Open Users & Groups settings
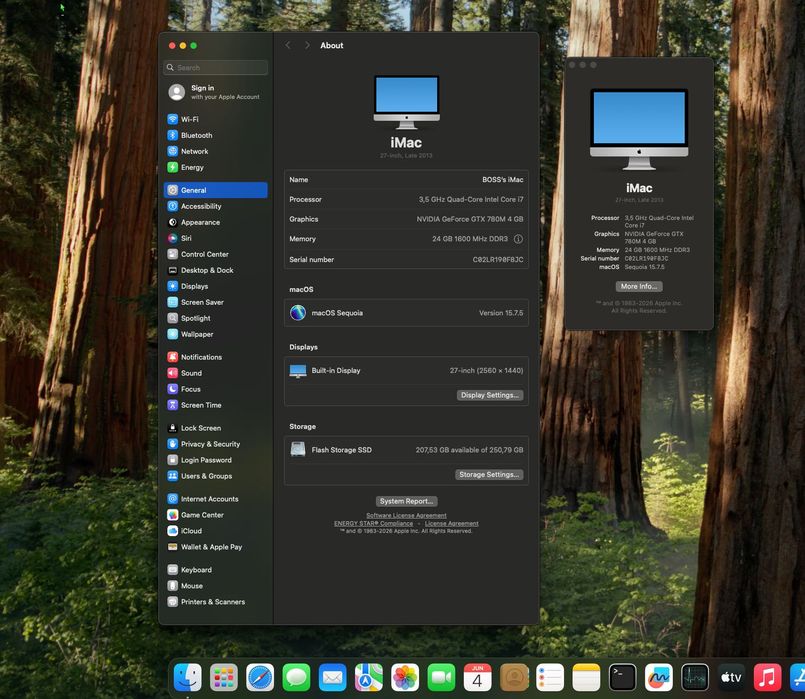 click(x=216, y=476)
